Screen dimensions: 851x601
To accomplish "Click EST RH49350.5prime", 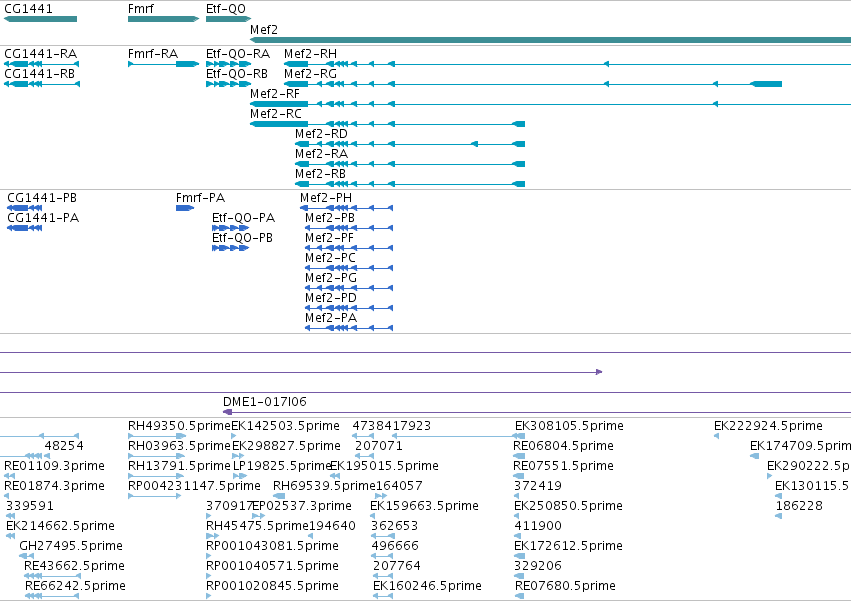I will (x=180, y=426).
